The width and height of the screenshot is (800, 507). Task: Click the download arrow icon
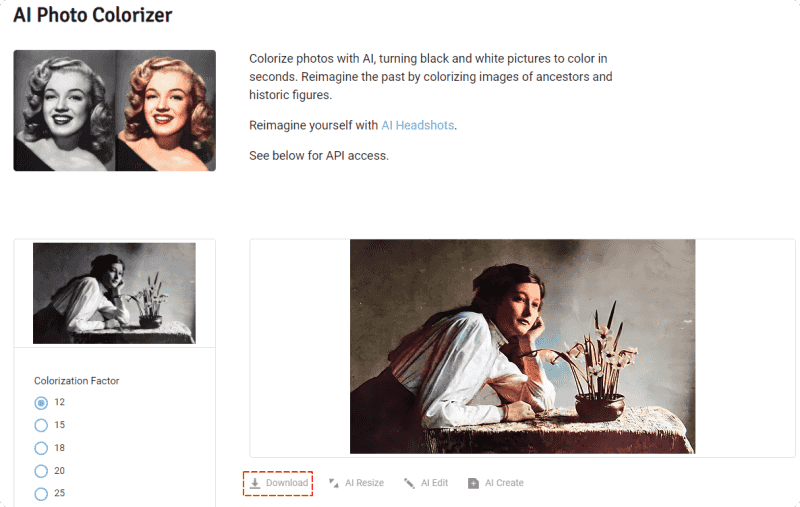(x=255, y=483)
